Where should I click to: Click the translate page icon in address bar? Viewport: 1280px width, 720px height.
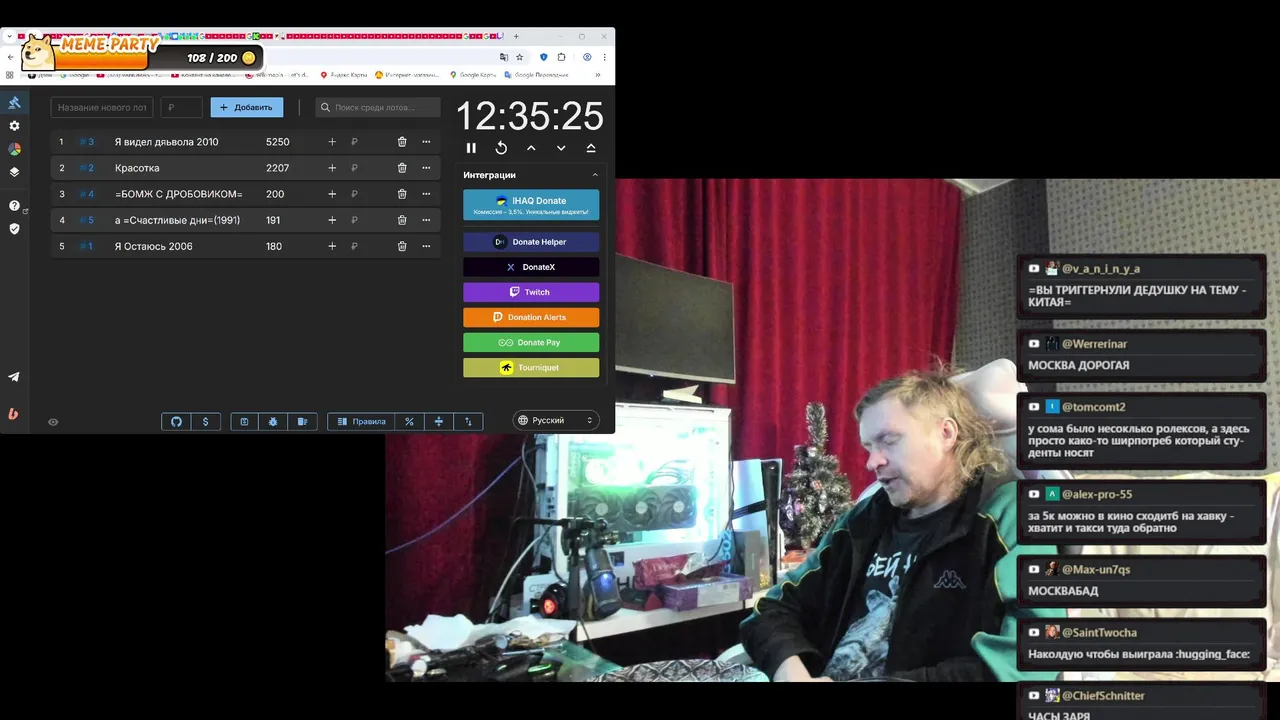click(x=504, y=57)
